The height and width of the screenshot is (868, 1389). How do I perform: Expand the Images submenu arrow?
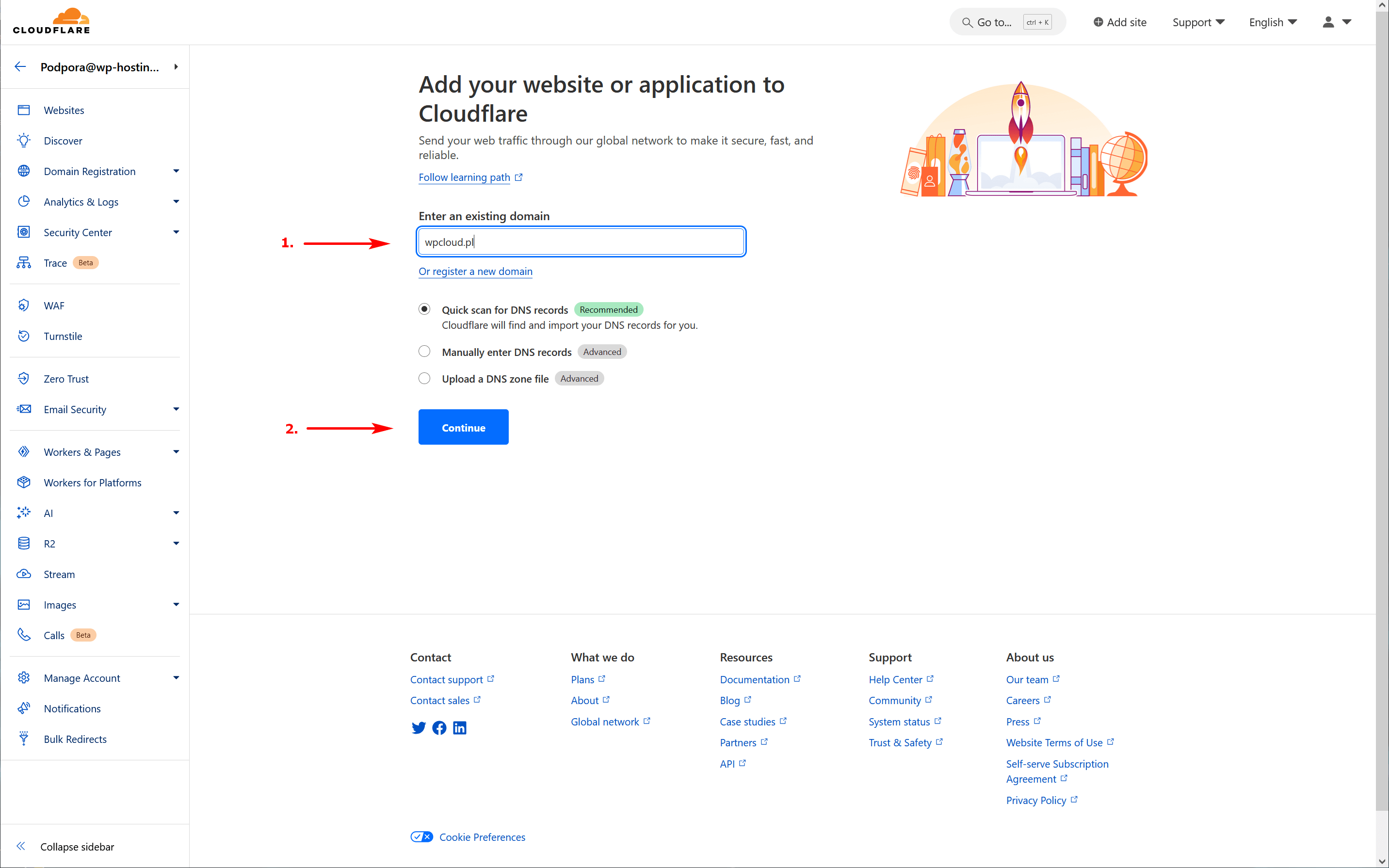tap(176, 604)
